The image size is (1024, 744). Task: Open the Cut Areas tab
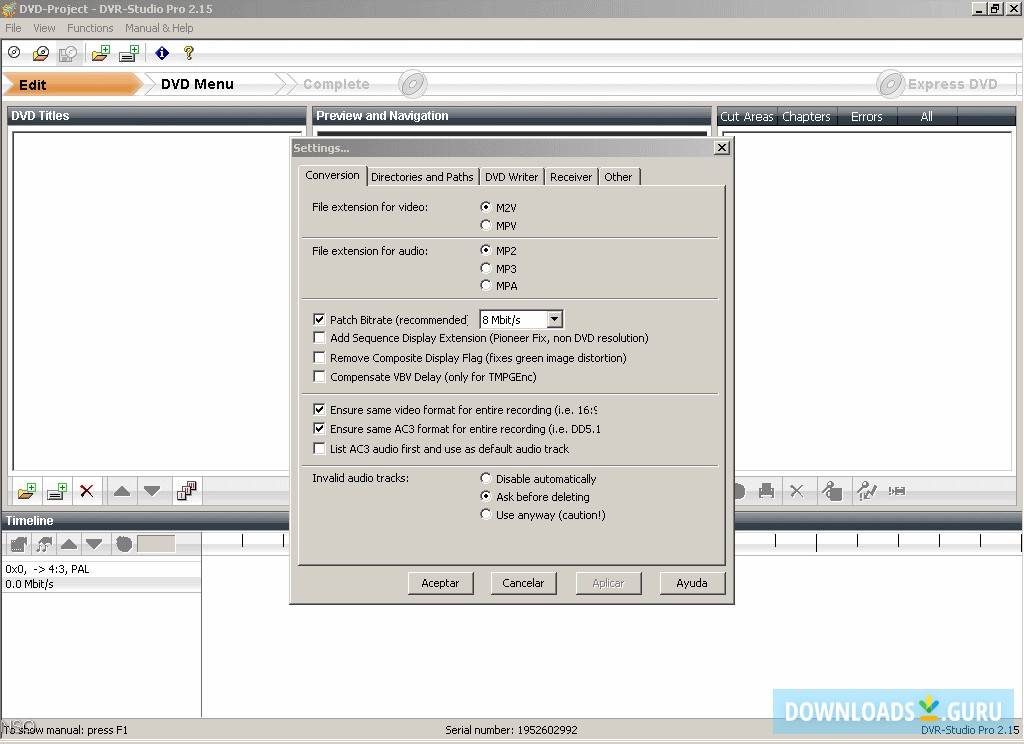tap(746, 117)
